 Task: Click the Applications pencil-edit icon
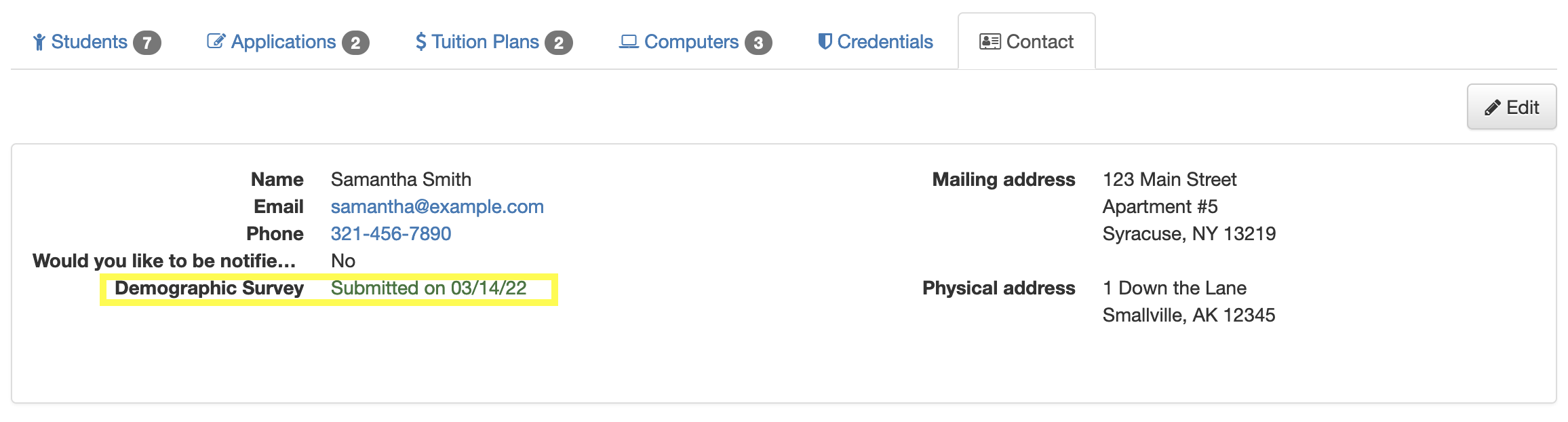coord(216,41)
